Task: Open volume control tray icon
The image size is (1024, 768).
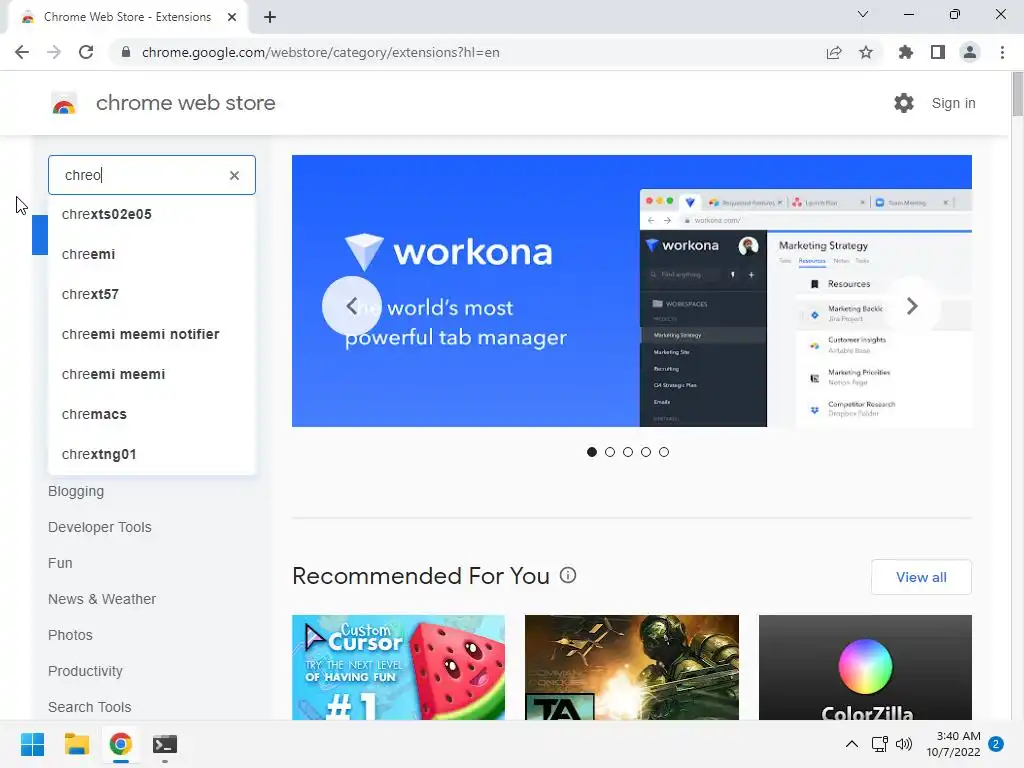Action: pyautogui.click(x=904, y=744)
